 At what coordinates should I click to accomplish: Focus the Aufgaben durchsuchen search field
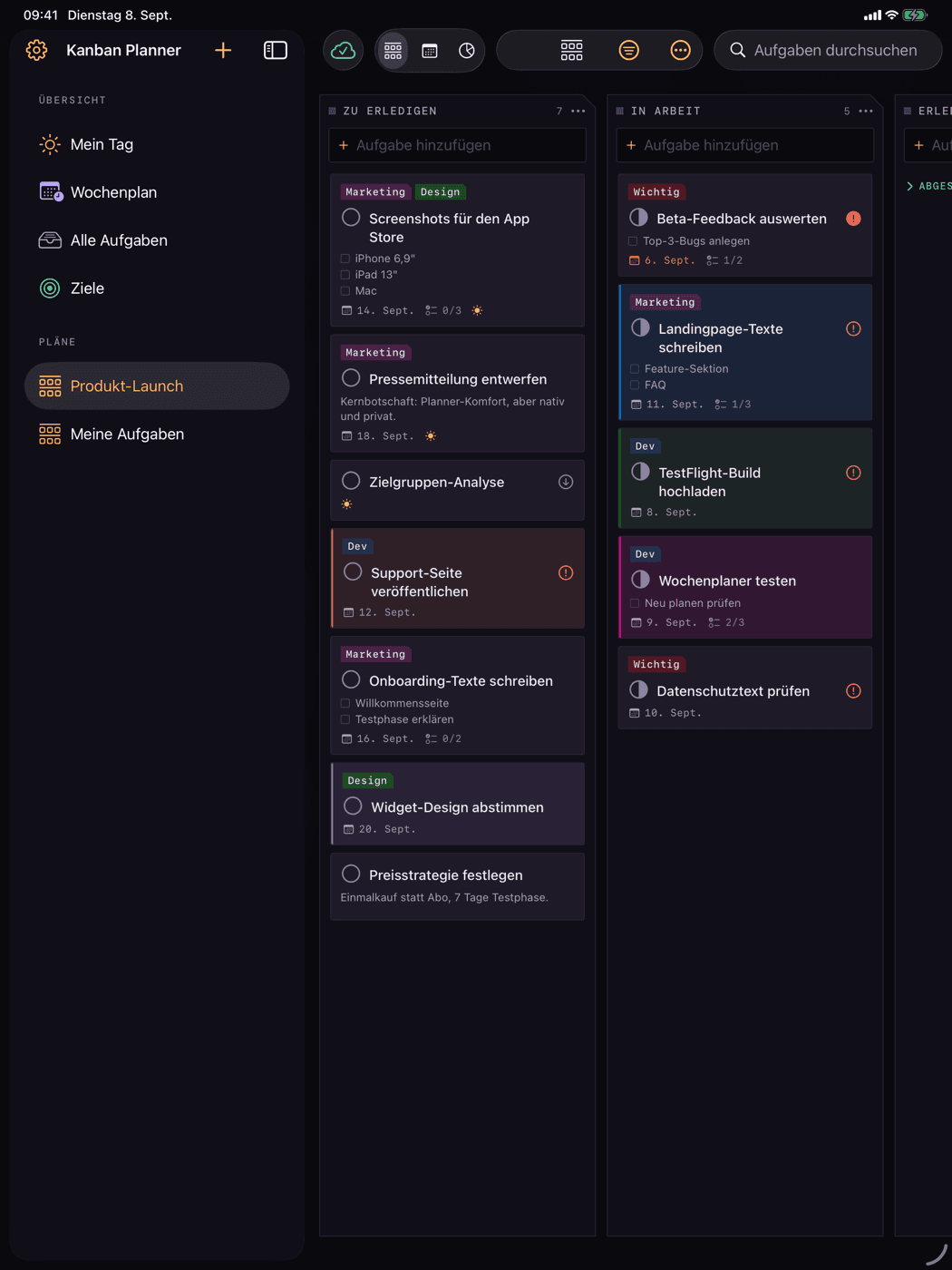(828, 50)
